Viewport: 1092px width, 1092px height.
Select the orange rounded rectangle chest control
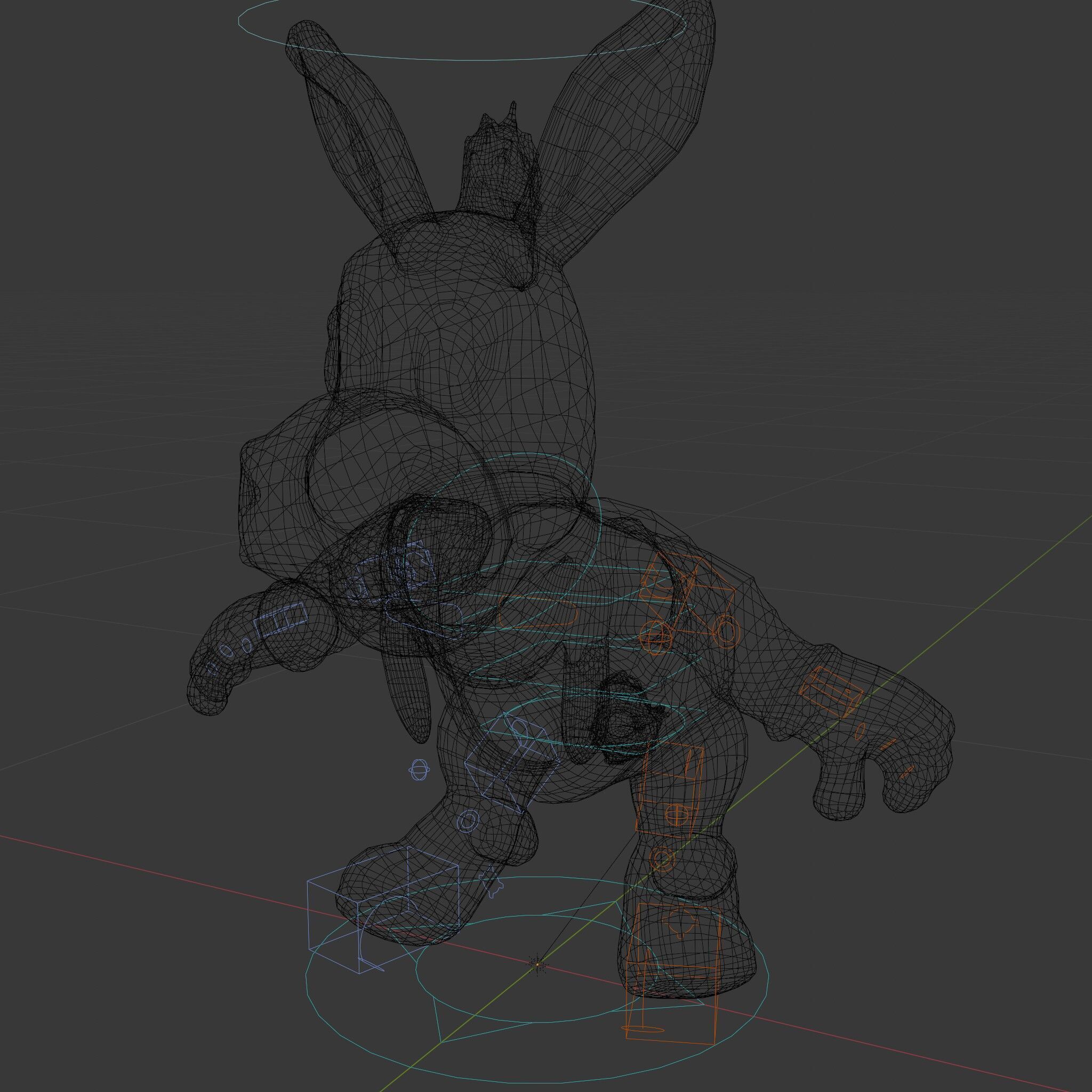537,612
